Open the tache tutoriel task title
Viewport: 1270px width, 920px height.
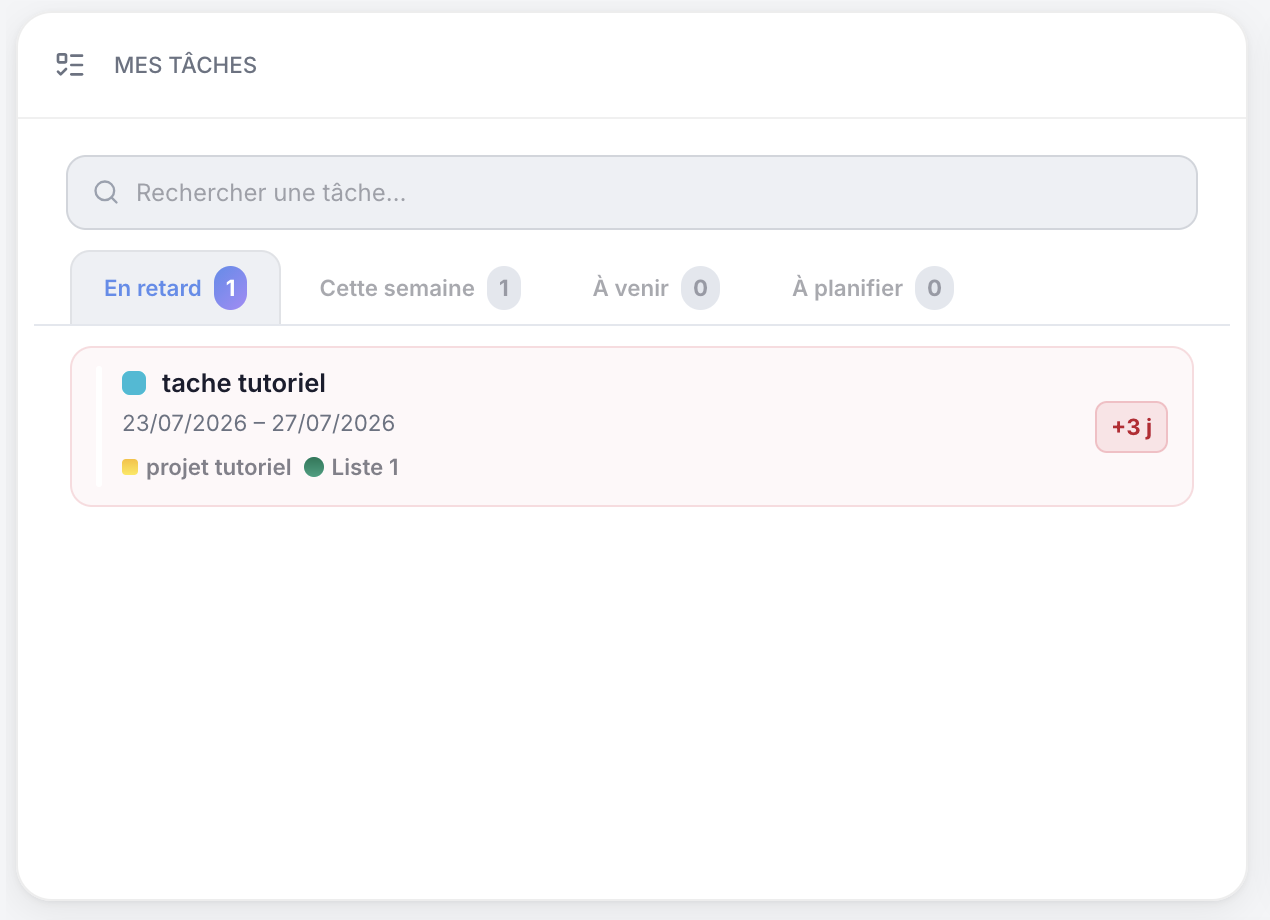click(x=244, y=383)
